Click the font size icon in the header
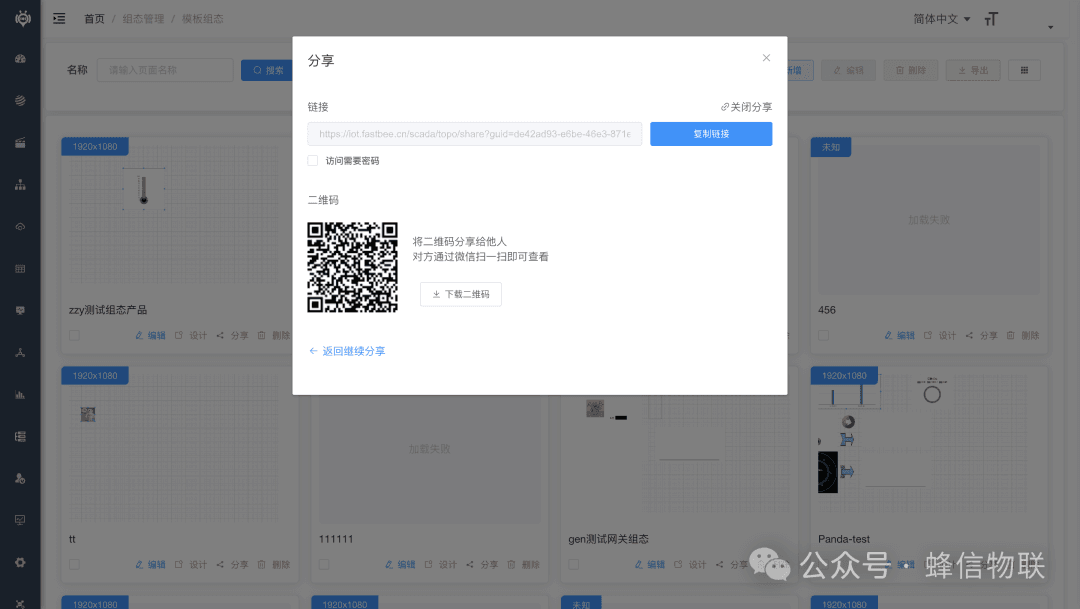This screenshot has height=609, width=1080. tap(991, 19)
